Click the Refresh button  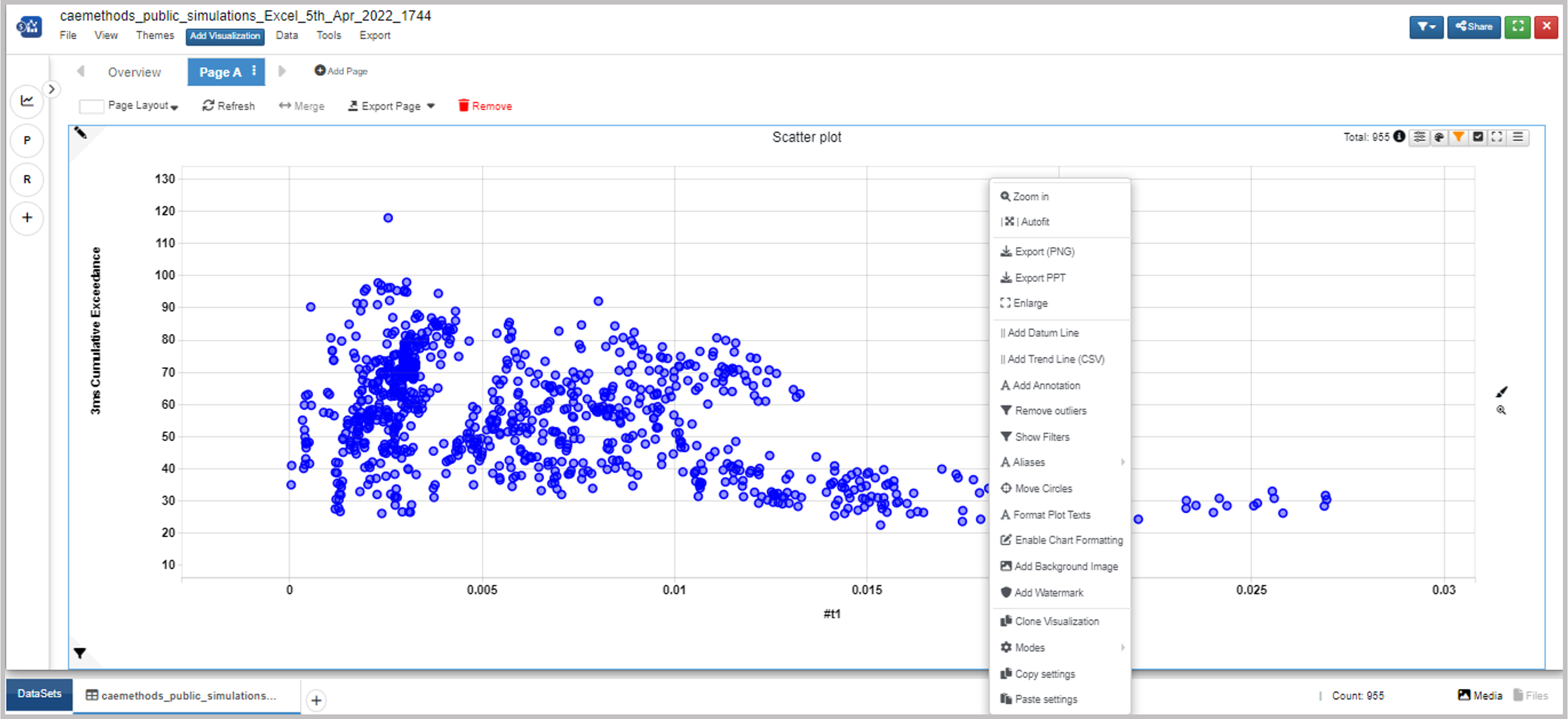tap(229, 106)
